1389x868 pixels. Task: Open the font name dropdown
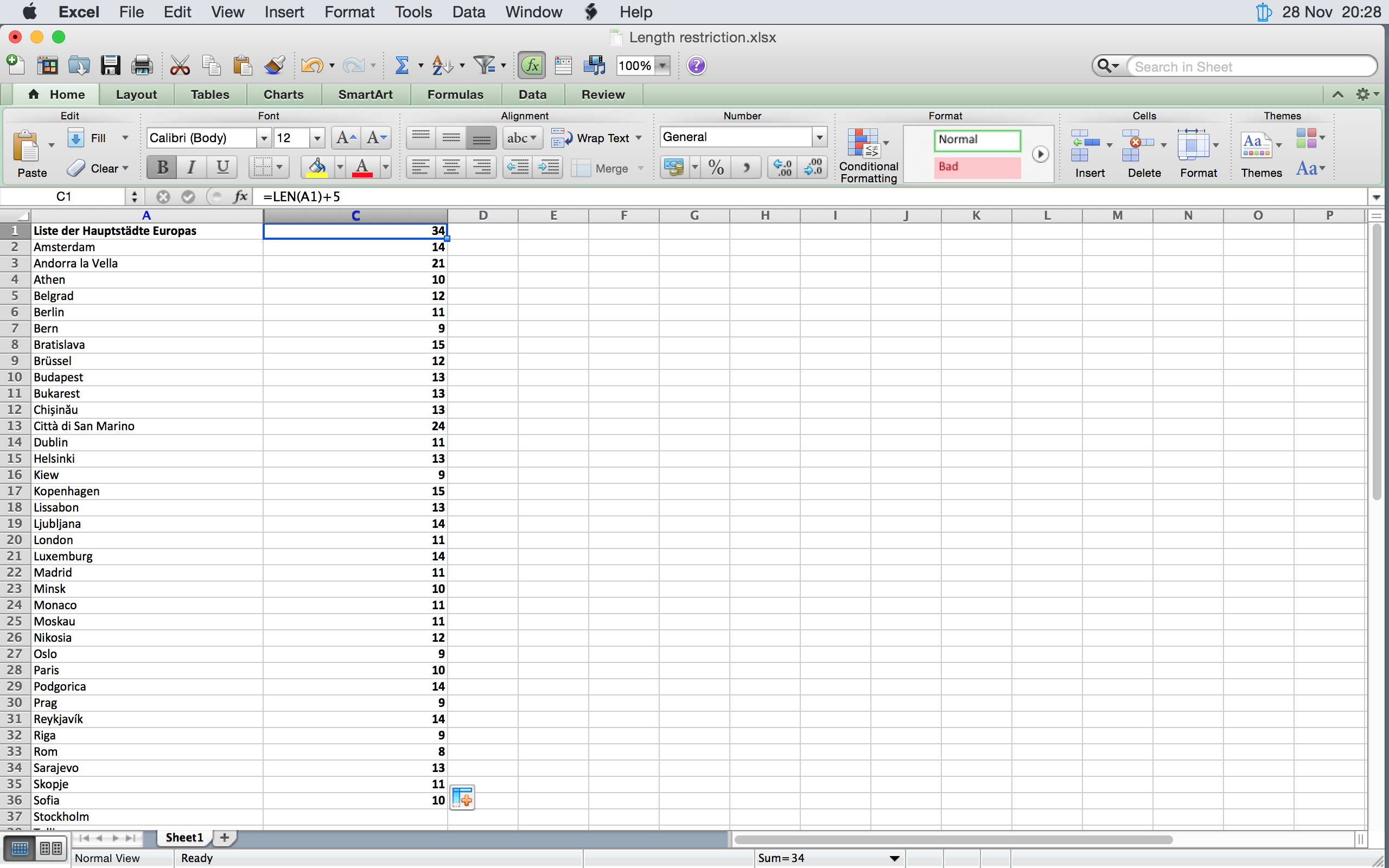[x=264, y=138]
